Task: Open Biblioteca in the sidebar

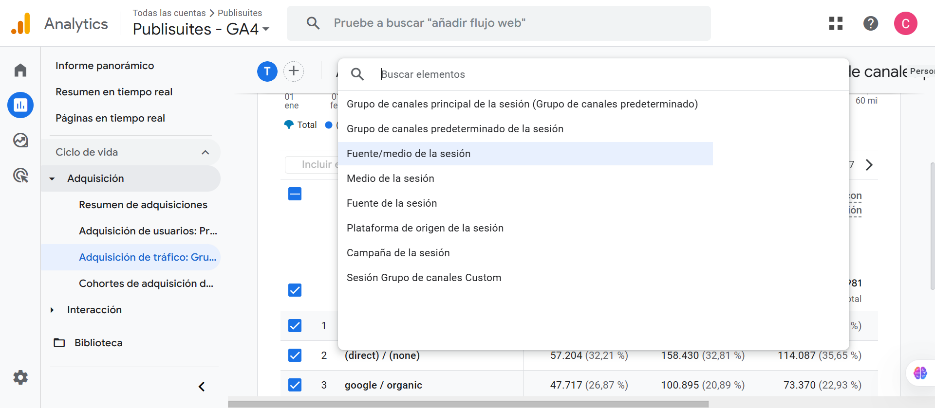Action: click(98, 342)
